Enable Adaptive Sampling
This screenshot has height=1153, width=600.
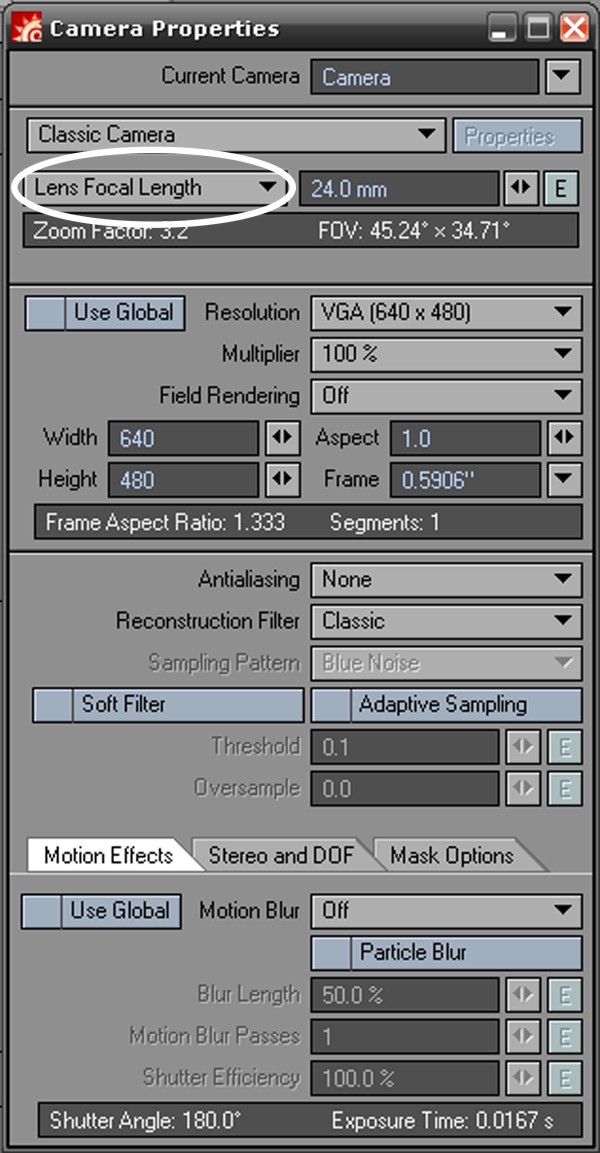tap(446, 704)
